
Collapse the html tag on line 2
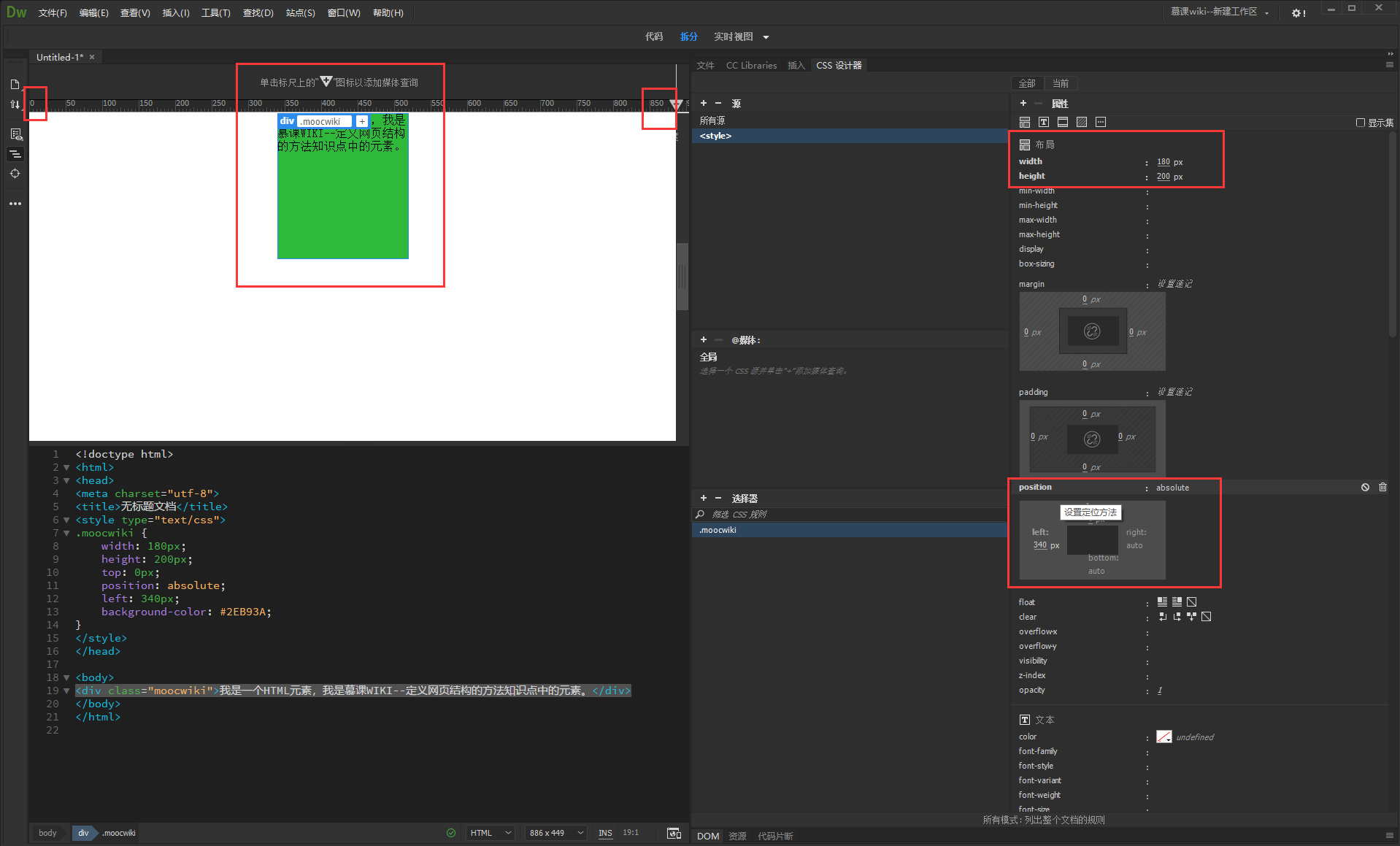click(x=66, y=468)
